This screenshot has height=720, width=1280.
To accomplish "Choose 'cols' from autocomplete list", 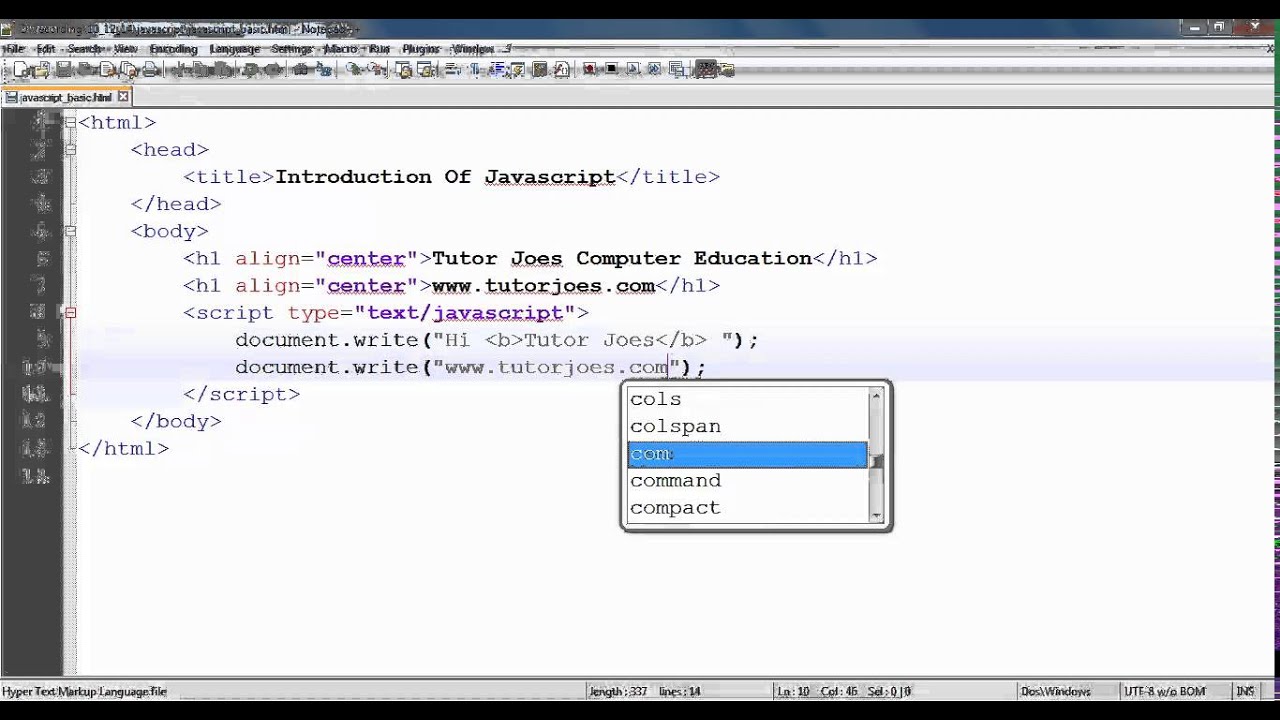I will click(x=747, y=399).
